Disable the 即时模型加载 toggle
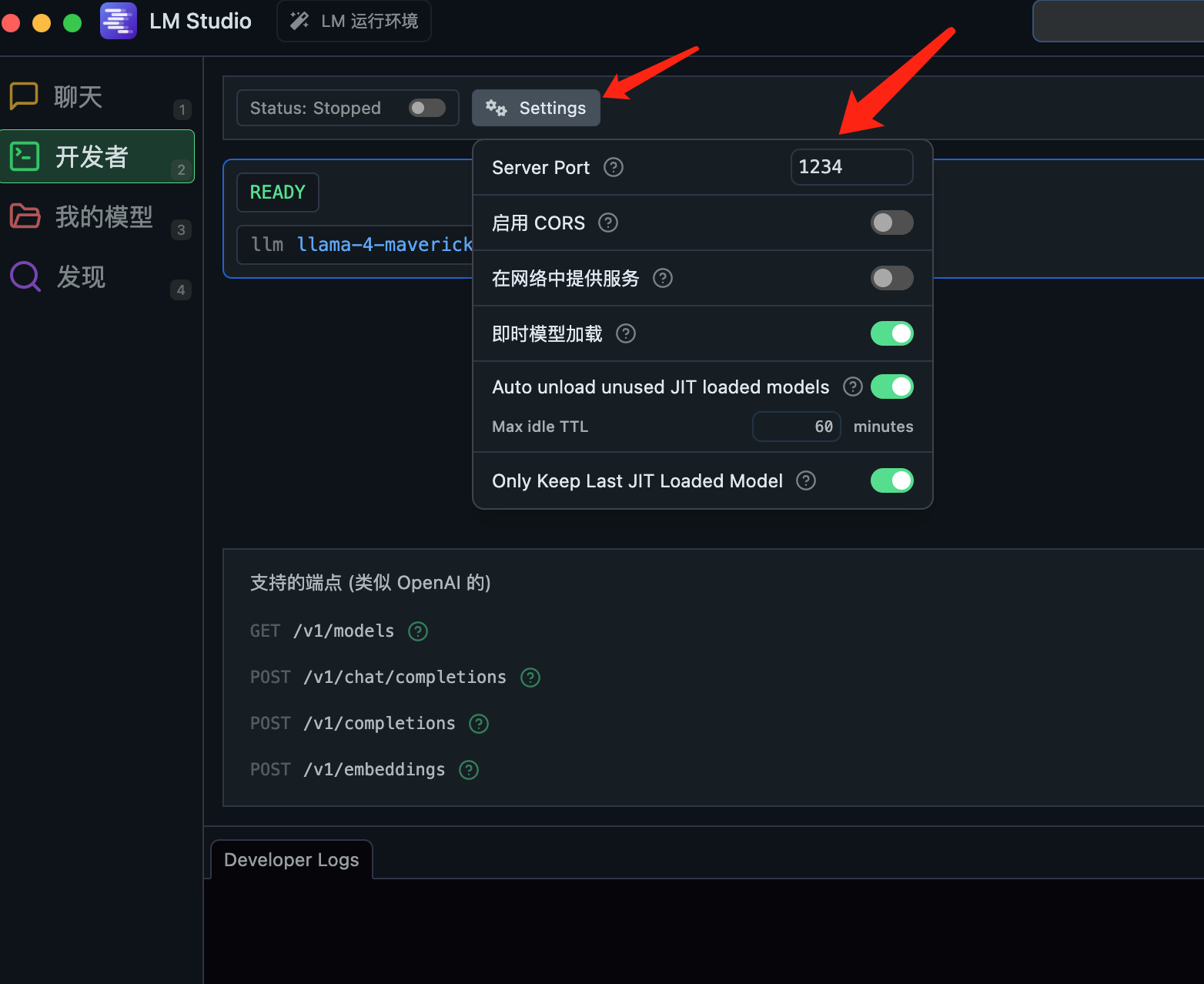1204x984 pixels. [x=891, y=333]
